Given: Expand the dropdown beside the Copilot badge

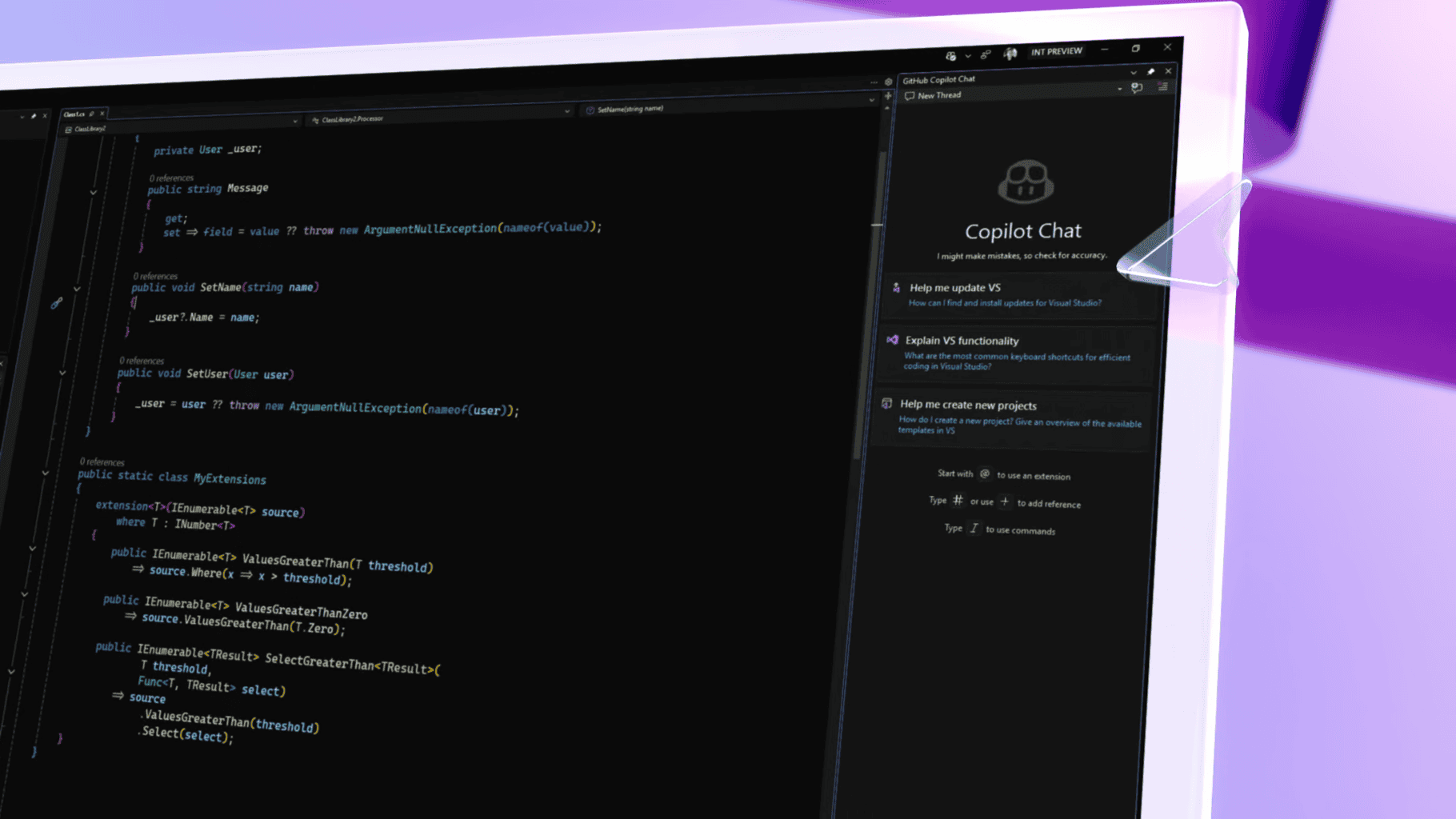Looking at the screenshot, I should [968, 56].
